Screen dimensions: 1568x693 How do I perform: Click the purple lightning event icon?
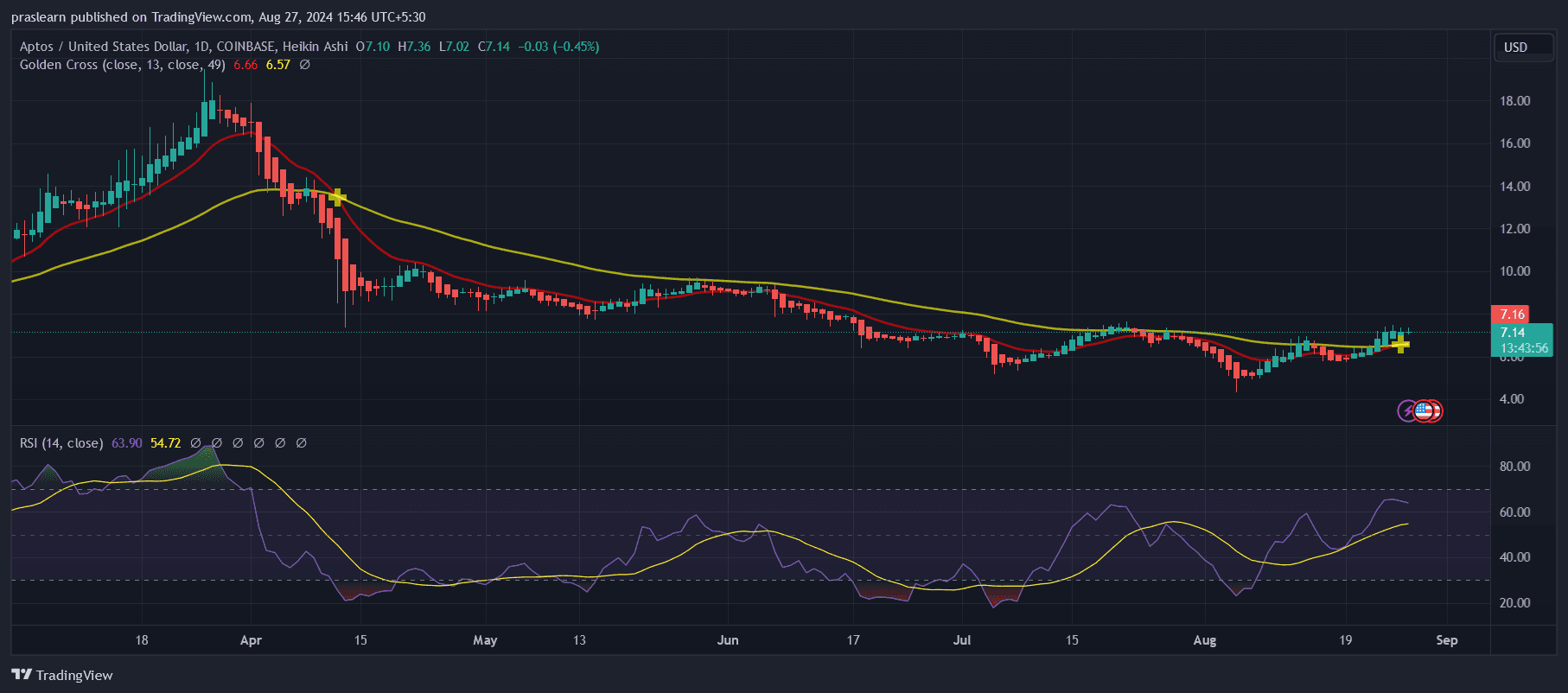pos(1407,410)
